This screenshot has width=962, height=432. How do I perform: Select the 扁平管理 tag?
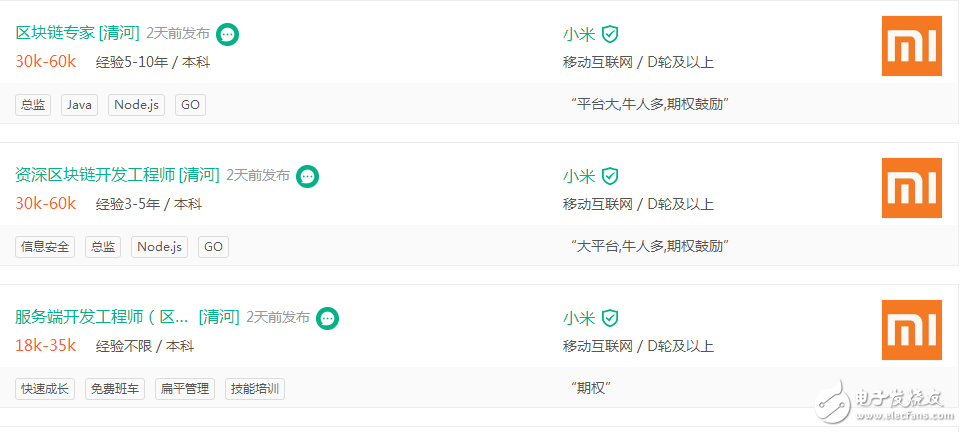click(185, 388)
